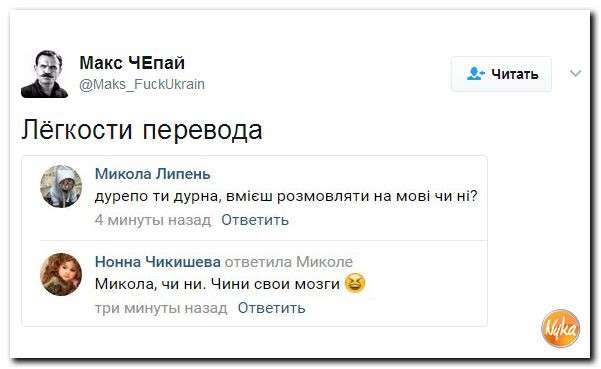Screen dimensions: 601x369
Task: Click the laughing emoji in Нонна's reply
Action: (x=355, y=284)
